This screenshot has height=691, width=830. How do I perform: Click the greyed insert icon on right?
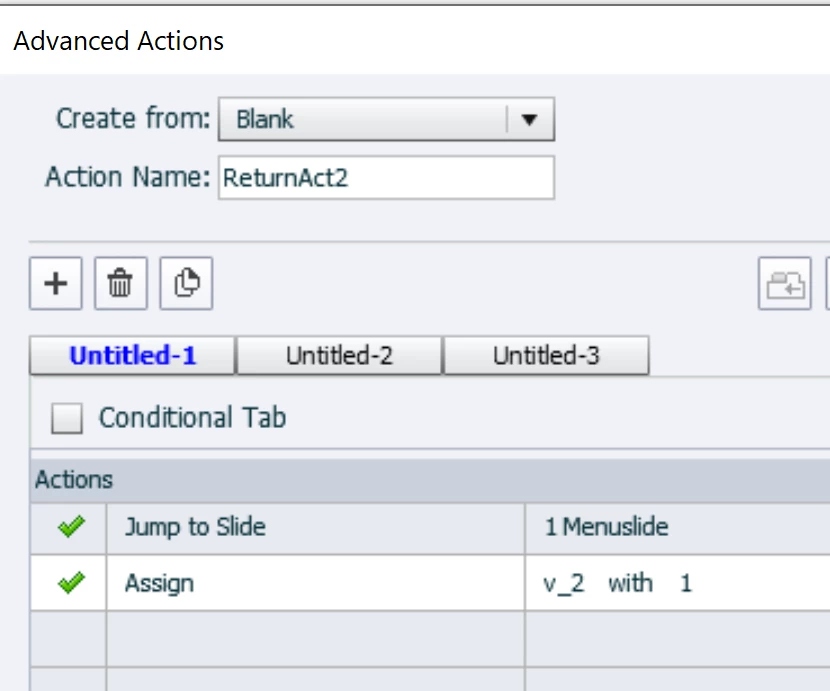(784, 284)
